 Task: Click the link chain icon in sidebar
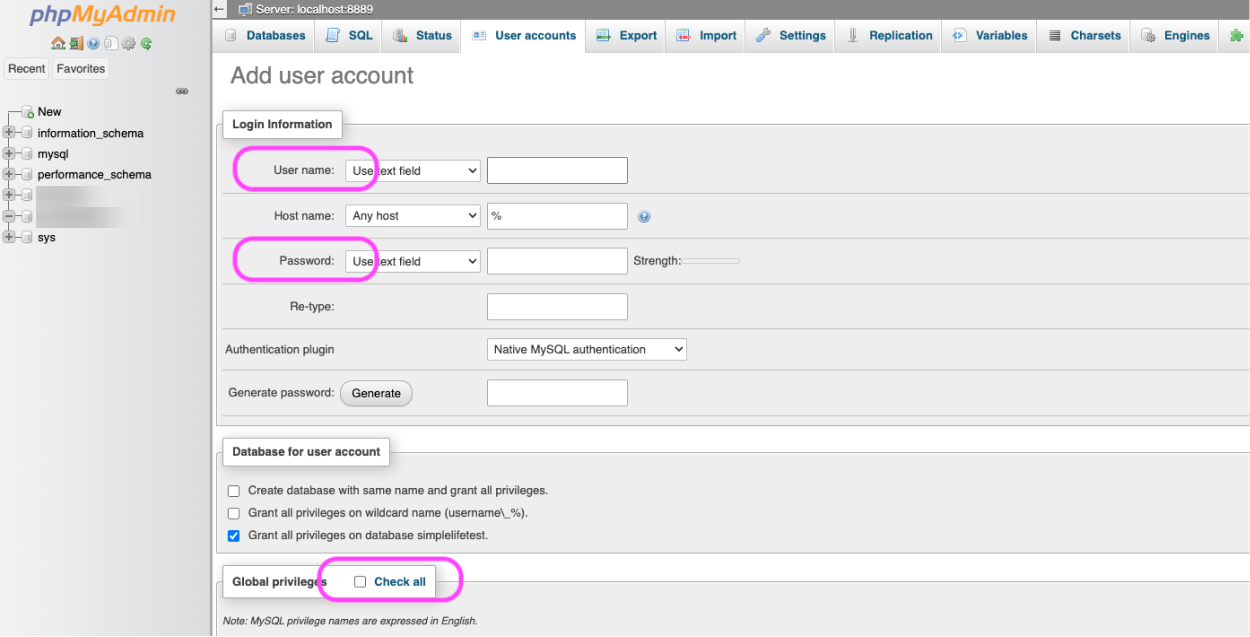(182, 91)
